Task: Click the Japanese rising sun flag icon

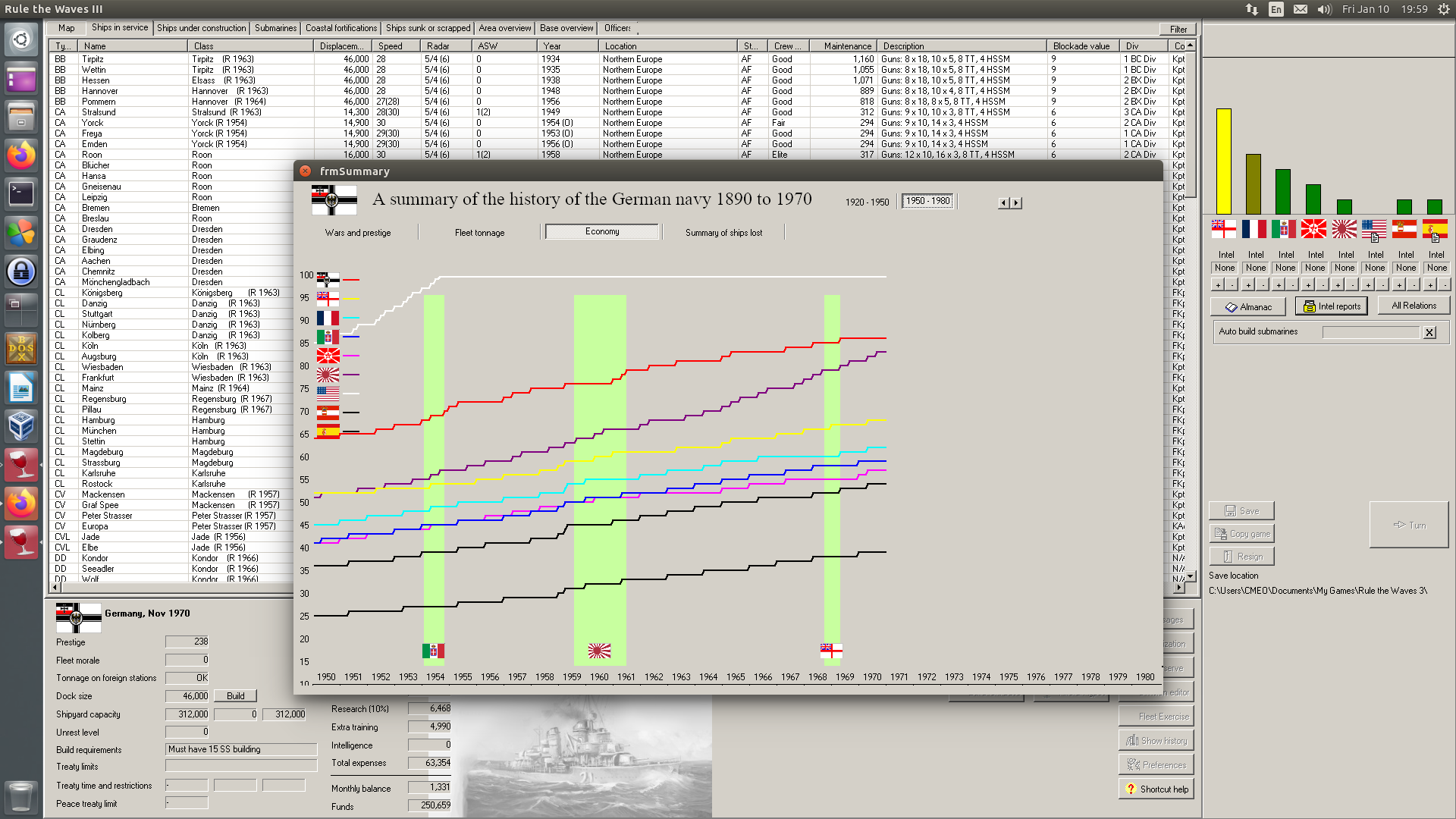Action: click(x=1344, y=229)
